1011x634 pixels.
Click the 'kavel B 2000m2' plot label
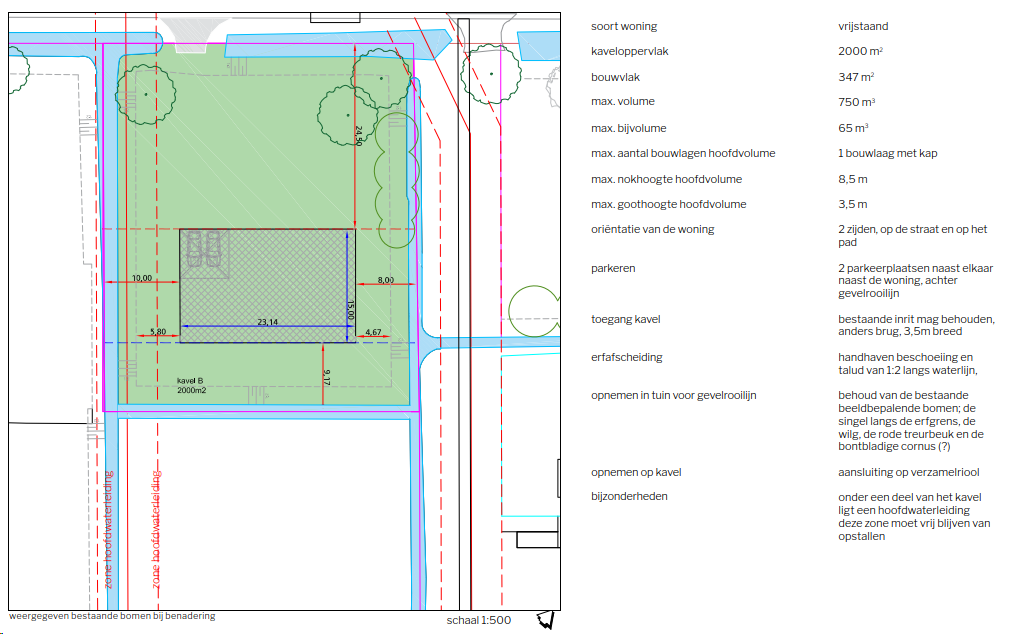pyautogui.click(x=191, y=386)
